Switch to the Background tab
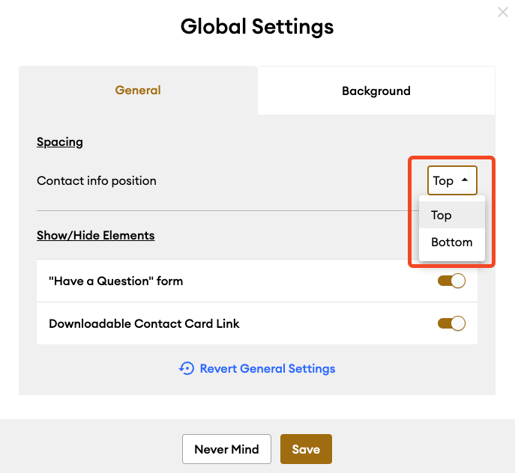The height and width of the screenshot is (473, 515). coord(376,91)
